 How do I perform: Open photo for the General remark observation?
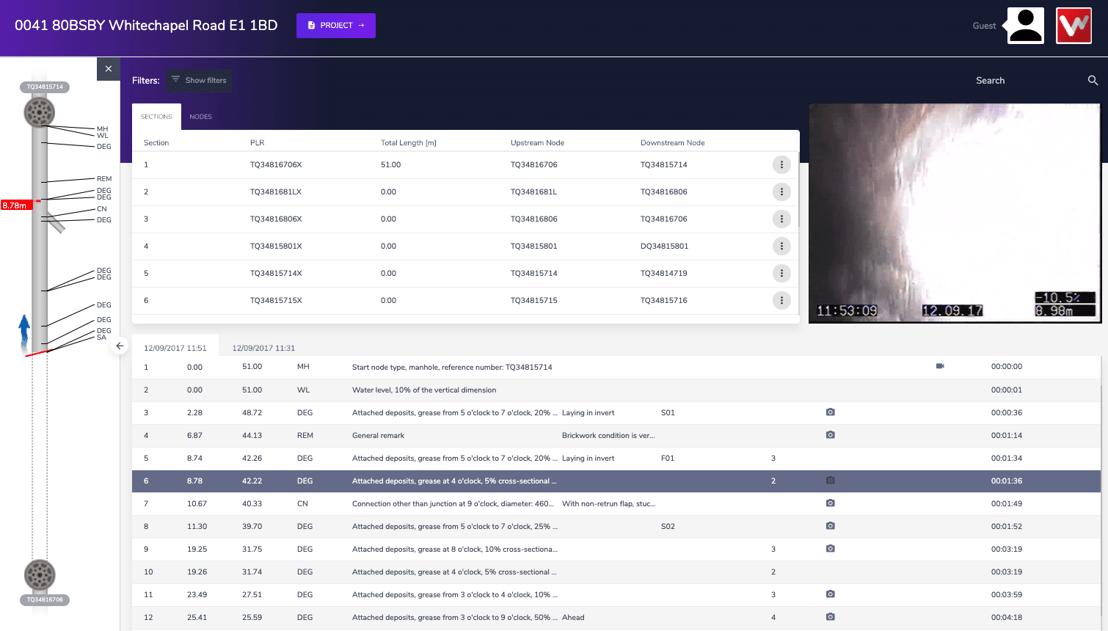[x=829, y=435]
